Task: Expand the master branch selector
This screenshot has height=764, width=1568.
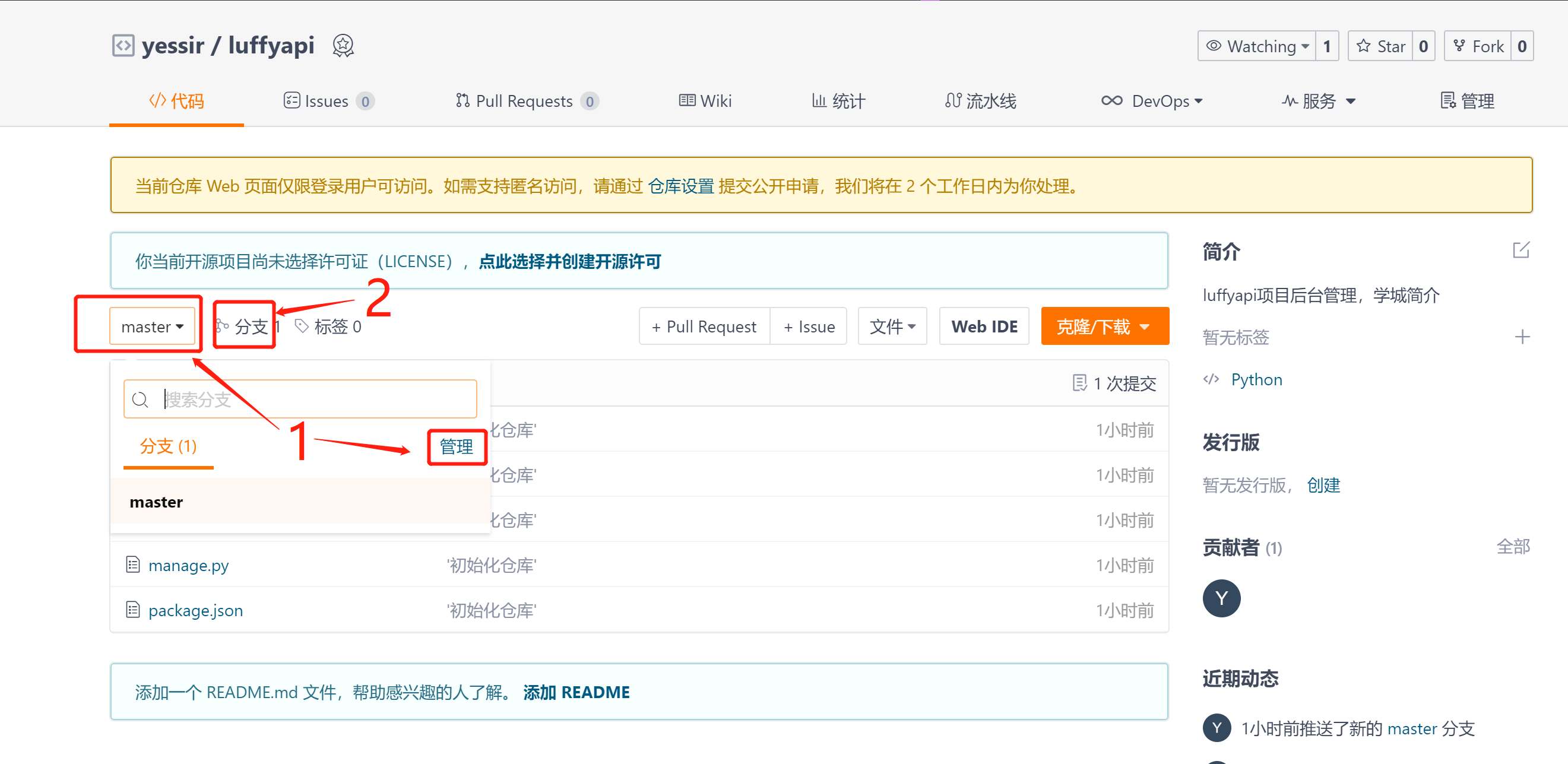Action: click(152, 326)
